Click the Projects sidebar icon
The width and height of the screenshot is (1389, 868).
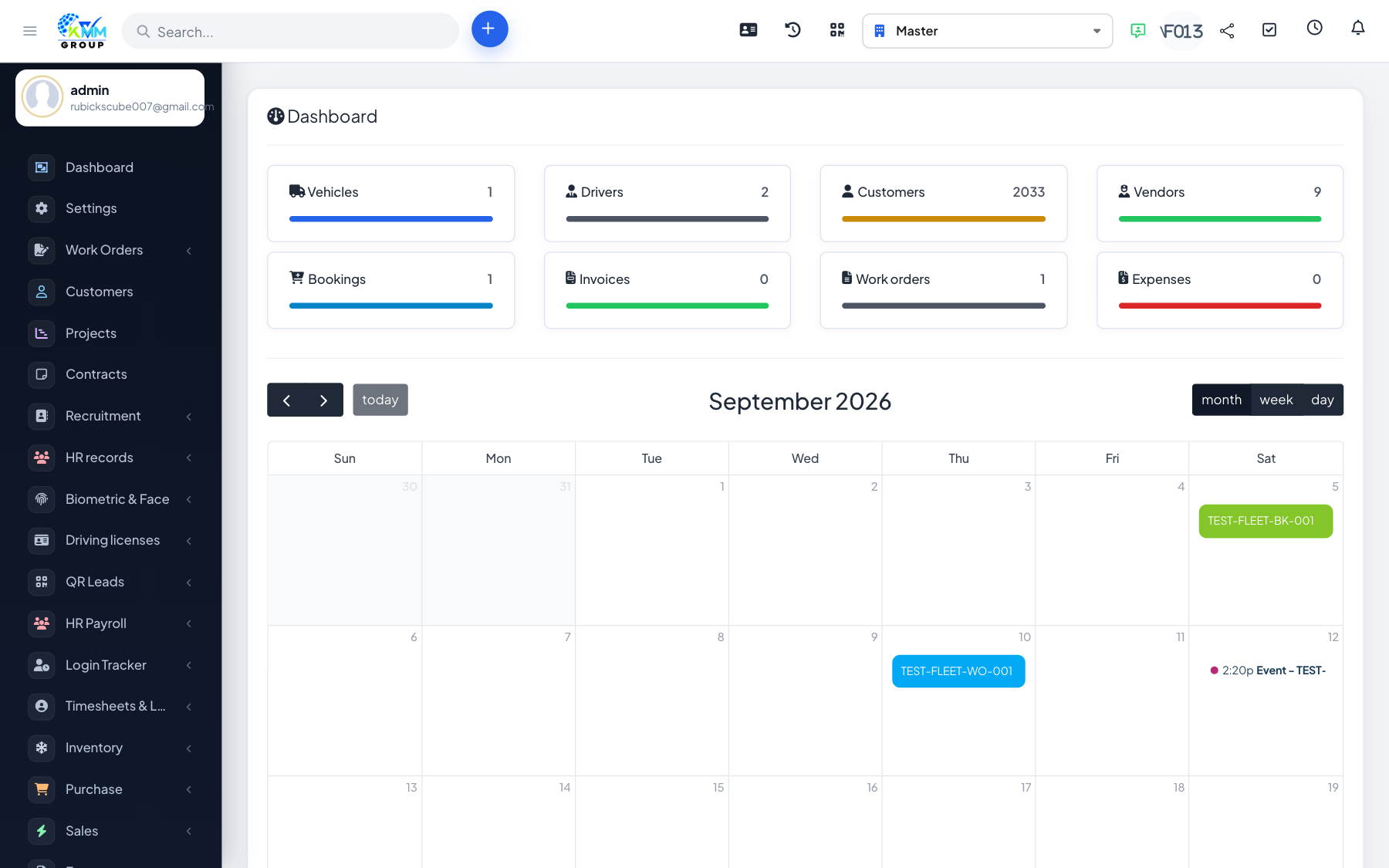click(42, 333)
